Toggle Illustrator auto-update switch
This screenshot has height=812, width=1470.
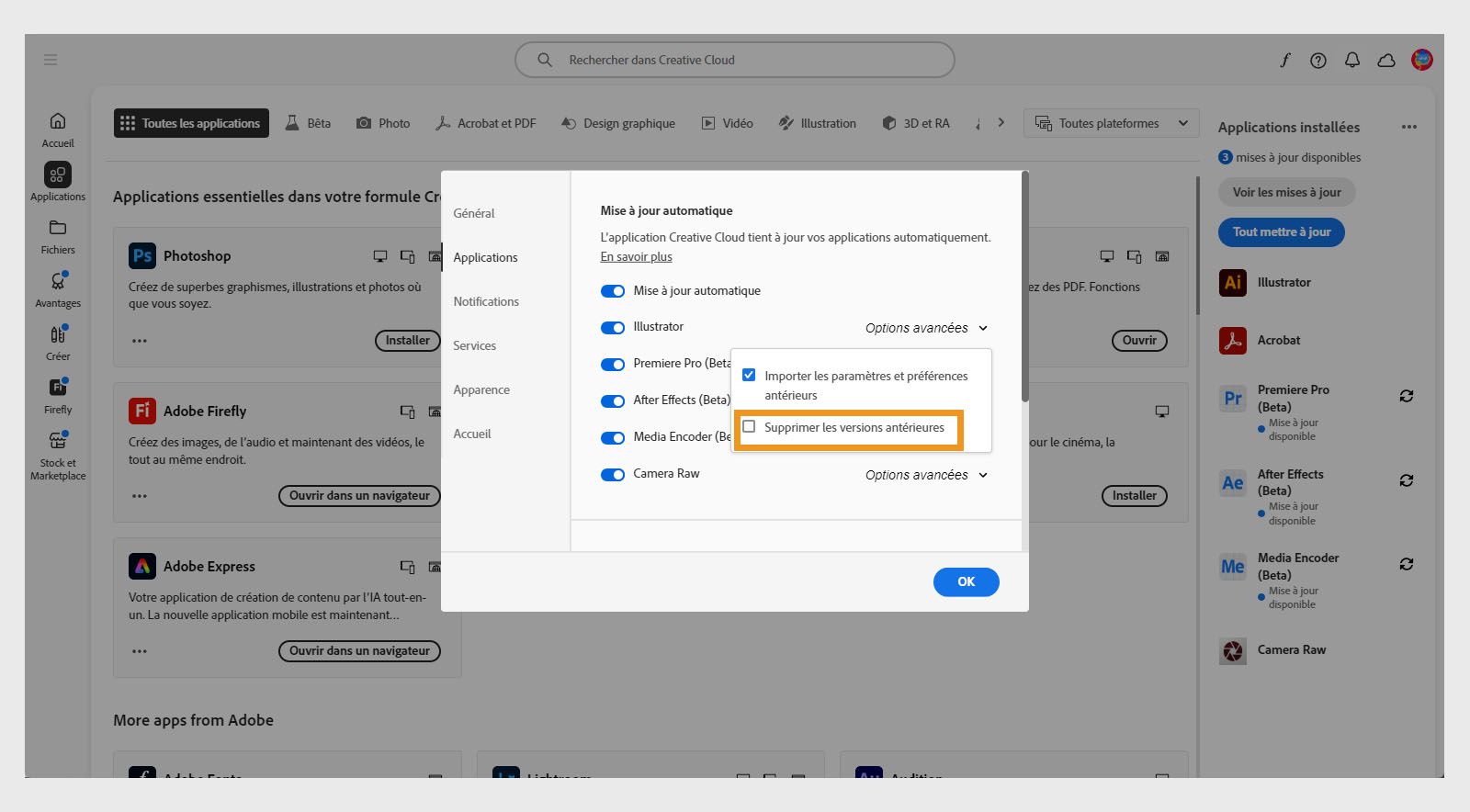(613, 328)
